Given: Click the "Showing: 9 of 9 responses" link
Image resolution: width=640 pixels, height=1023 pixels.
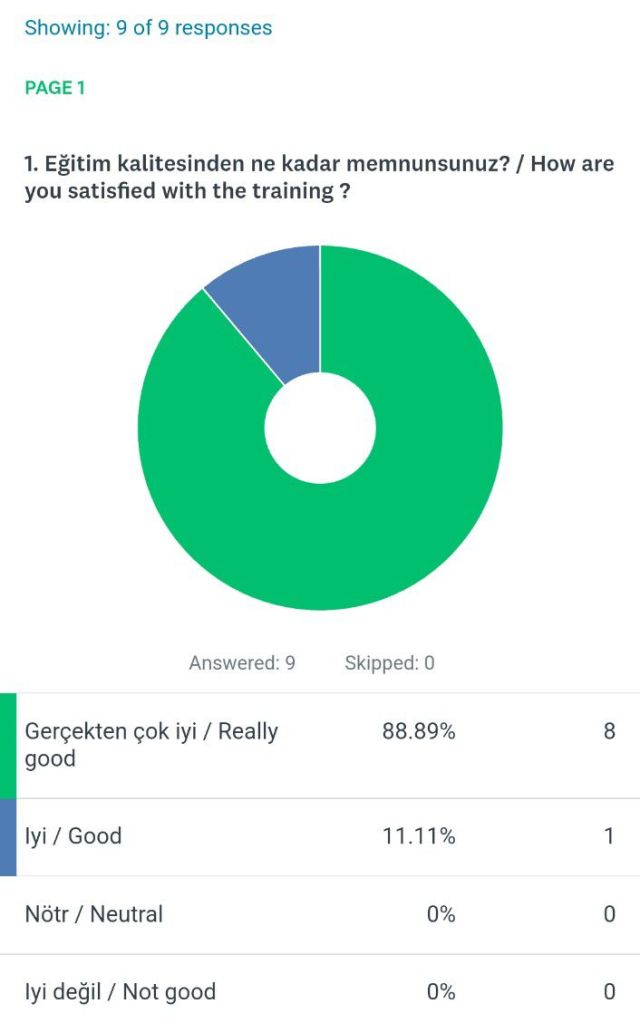Looking at the screenshot, I should tap(148, 28).
